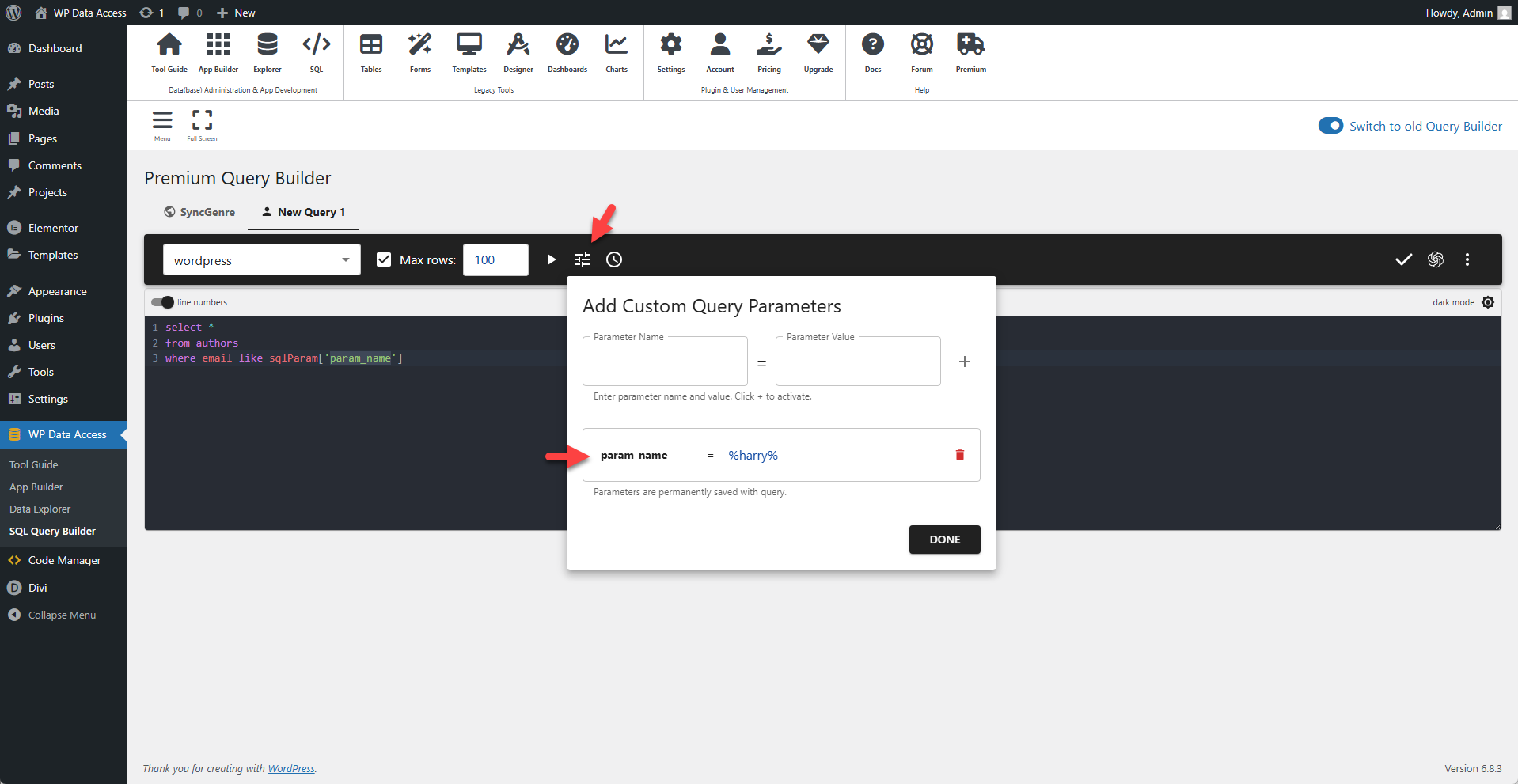The height and width of the screenshot is (784, 1518).
Task: Select the Data Explorer toolbar icon
Action: pyautogui.click(x=267, y=52)
